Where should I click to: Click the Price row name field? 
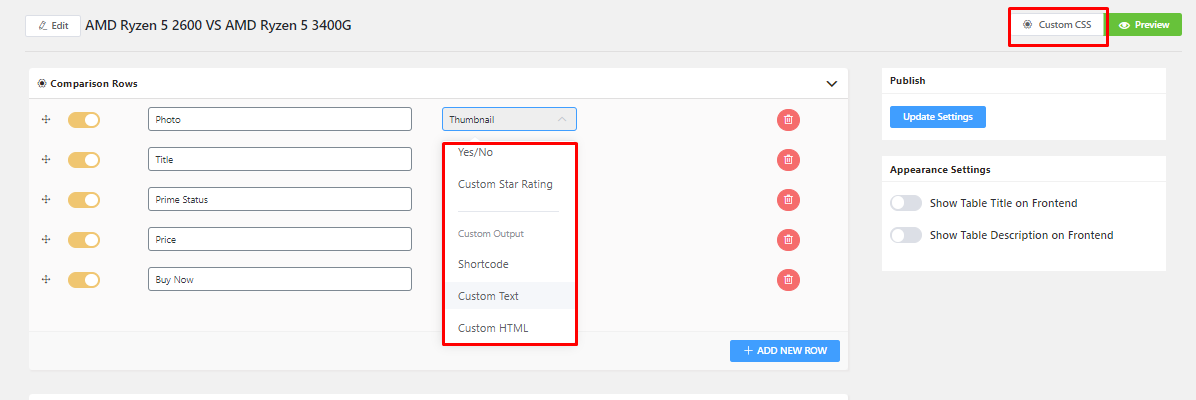[x=280, y=239]
